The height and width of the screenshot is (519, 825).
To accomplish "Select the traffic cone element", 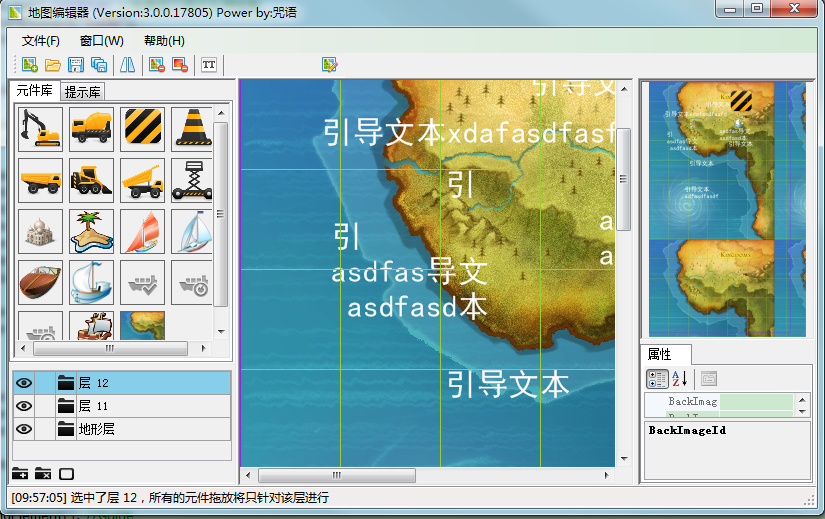I will tap(192, 128).
